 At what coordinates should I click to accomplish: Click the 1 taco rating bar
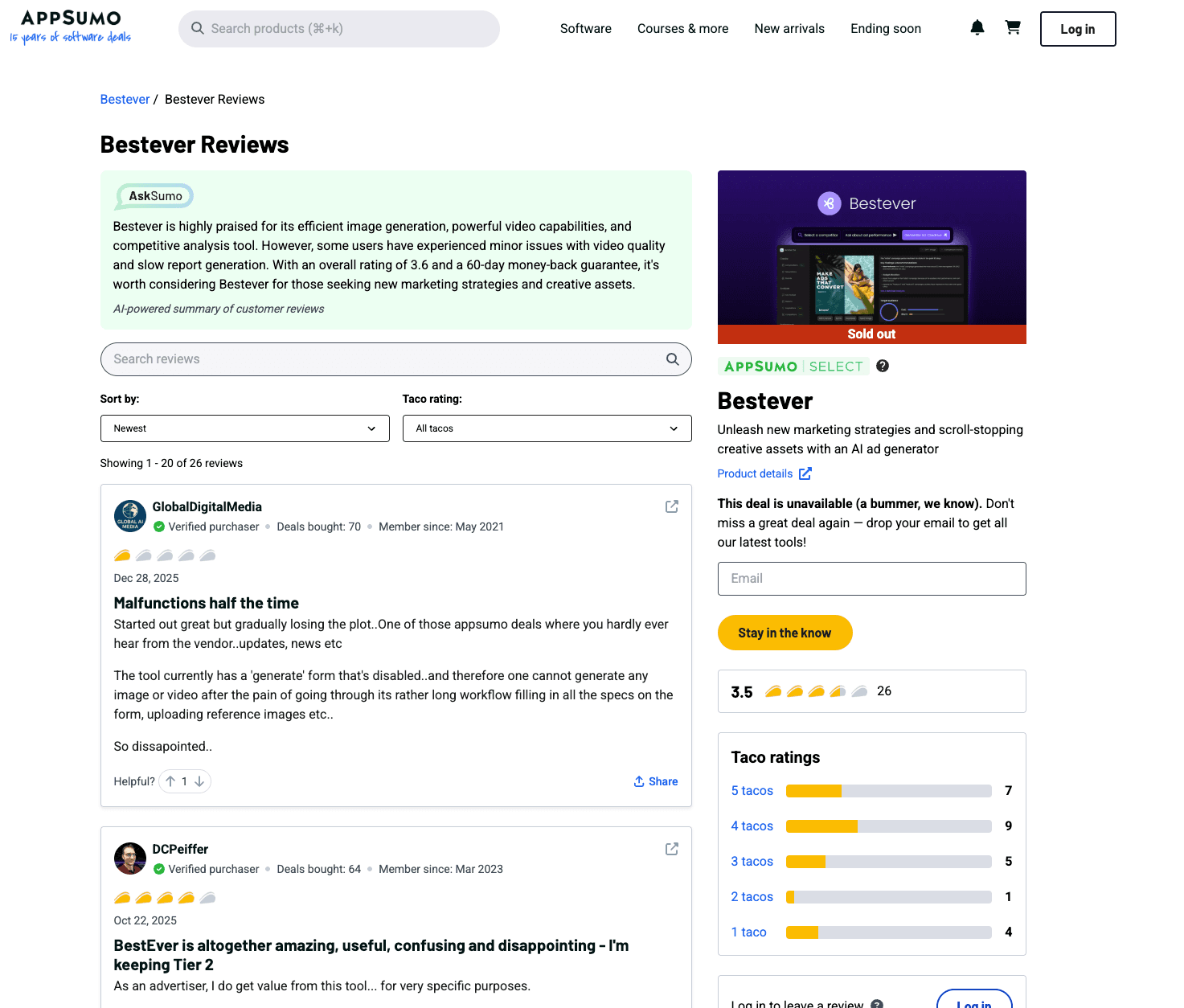(x=889, y=932)
